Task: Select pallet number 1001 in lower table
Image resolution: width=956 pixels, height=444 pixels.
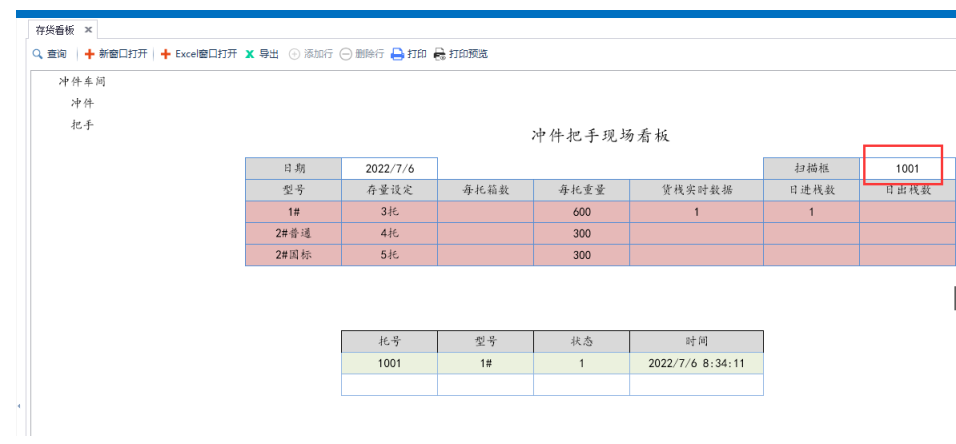Action: click(x=389, y=363)
